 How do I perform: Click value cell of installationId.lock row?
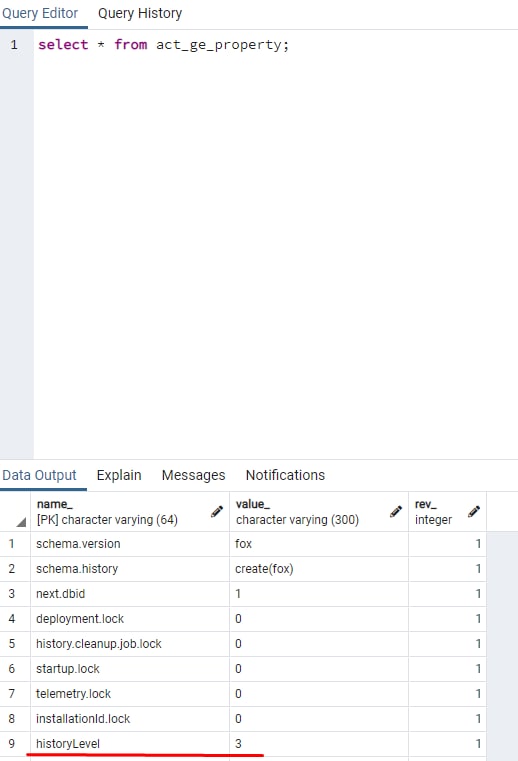point(319,719)
